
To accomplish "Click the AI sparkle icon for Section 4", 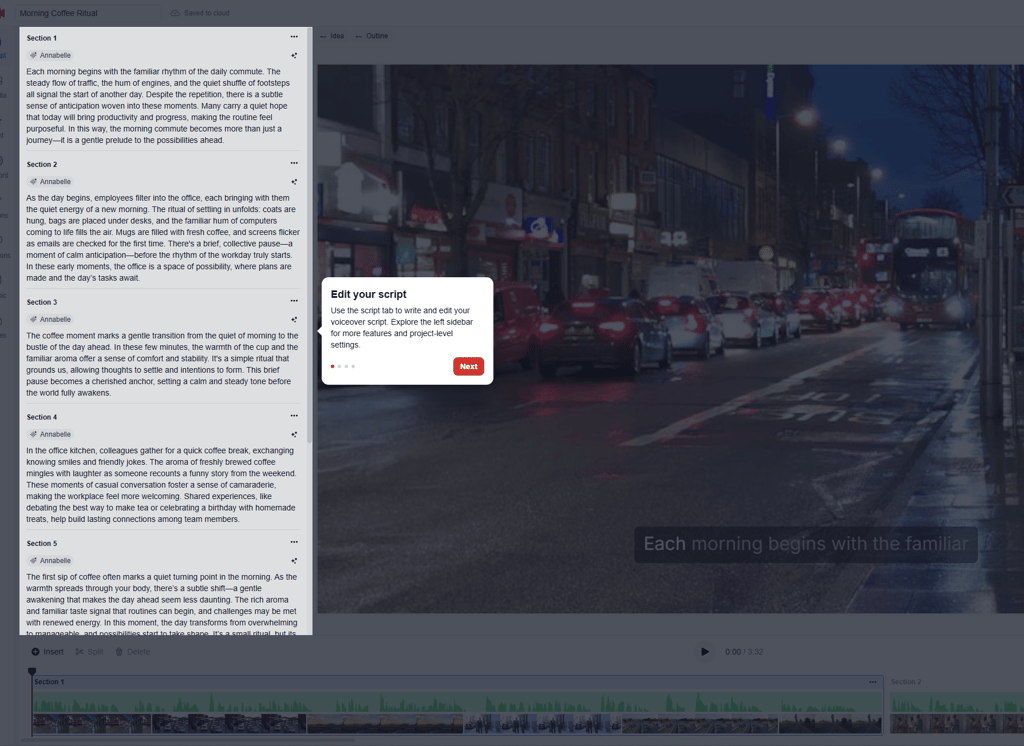I will pyautogui.click(x=294, y=434).
